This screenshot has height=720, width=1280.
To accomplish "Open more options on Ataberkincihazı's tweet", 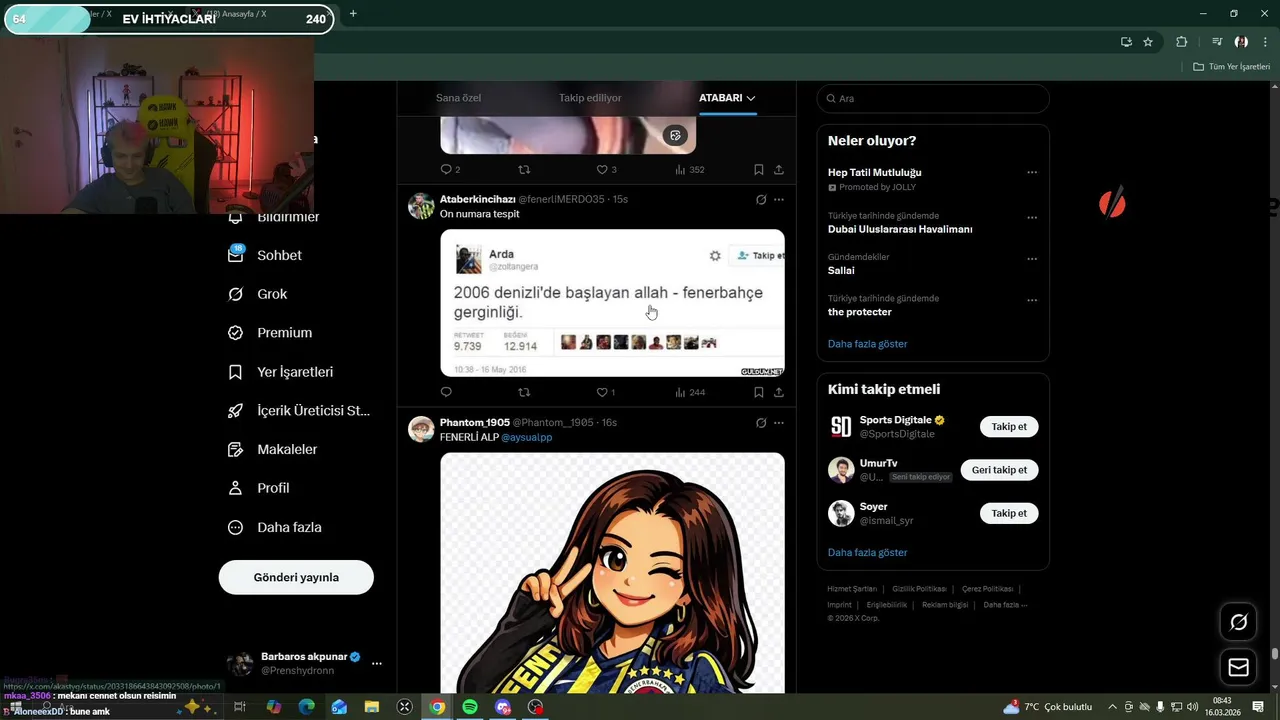I will (779, 200).
